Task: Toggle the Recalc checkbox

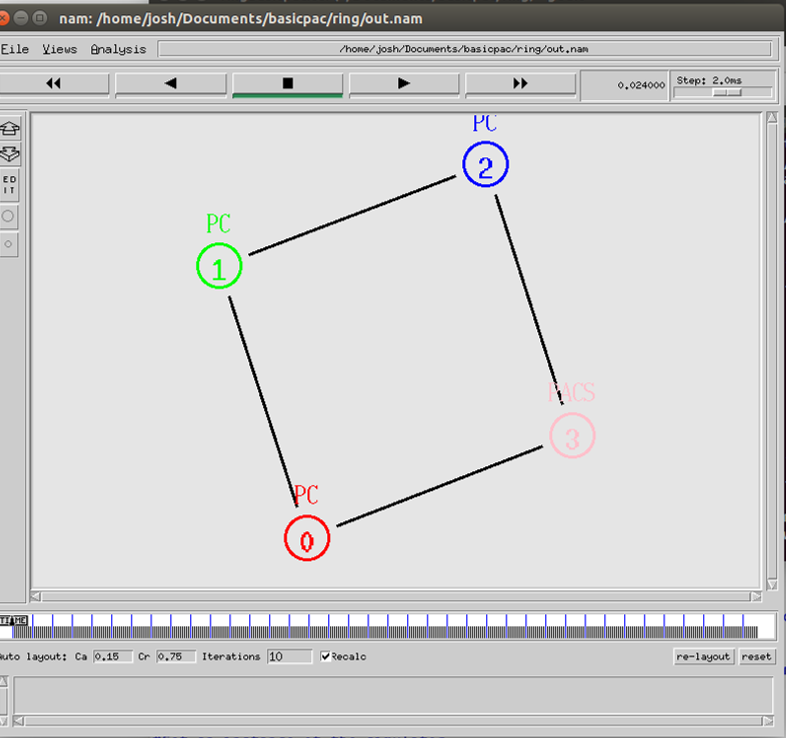Action: [325, 656]
